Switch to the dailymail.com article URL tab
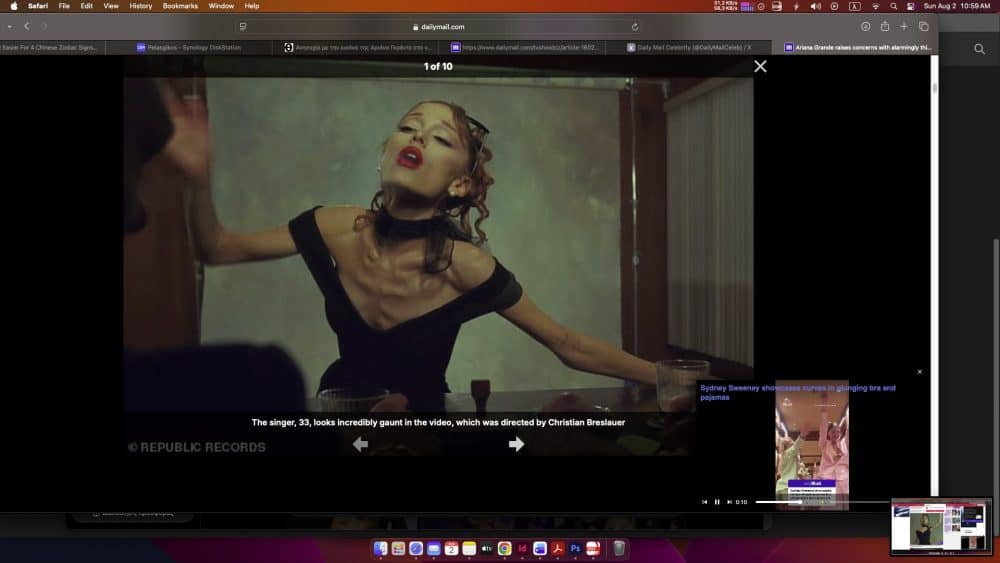 tap(522, 47)
